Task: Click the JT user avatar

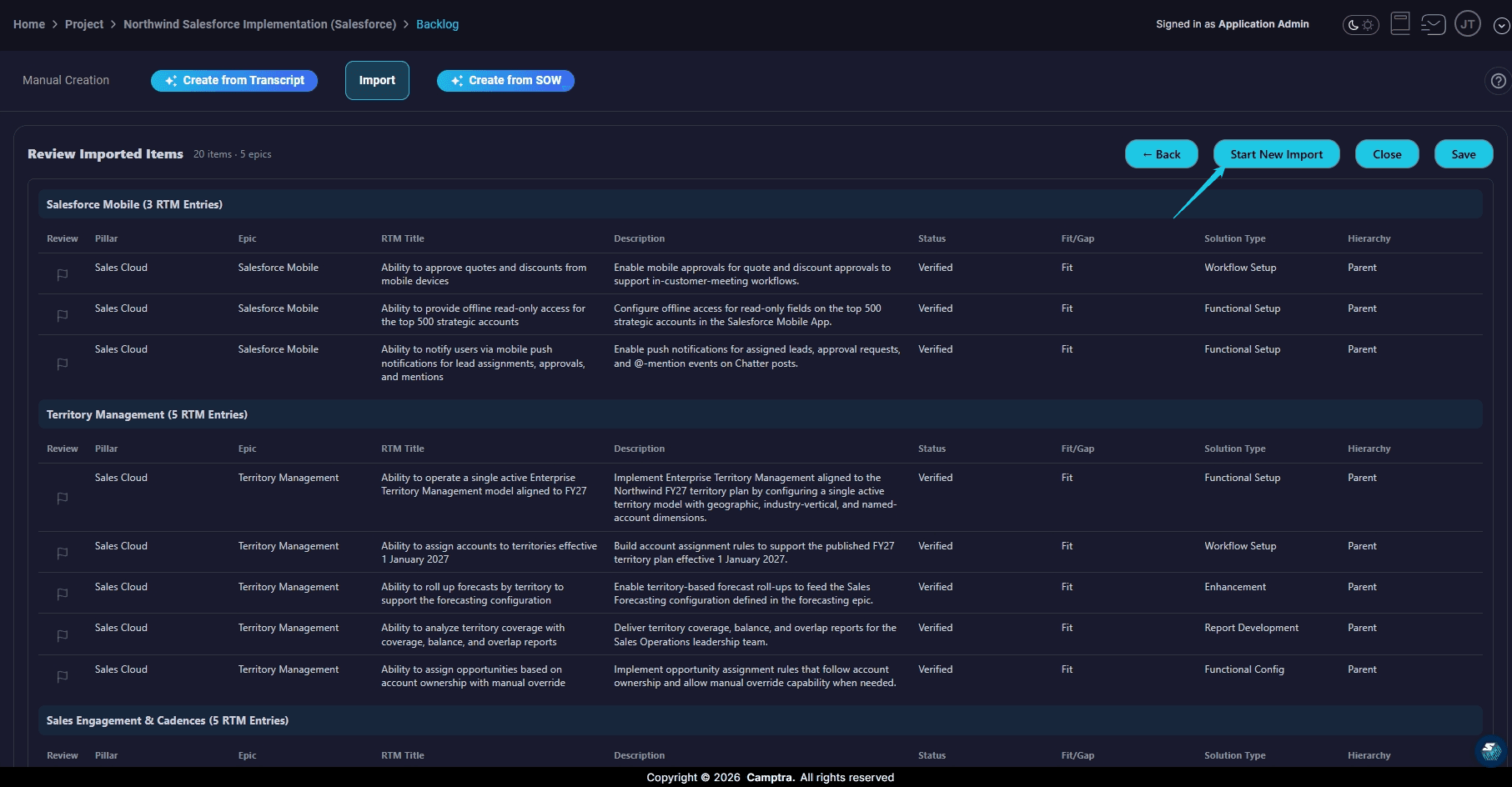Action: tap(1468, 24)
